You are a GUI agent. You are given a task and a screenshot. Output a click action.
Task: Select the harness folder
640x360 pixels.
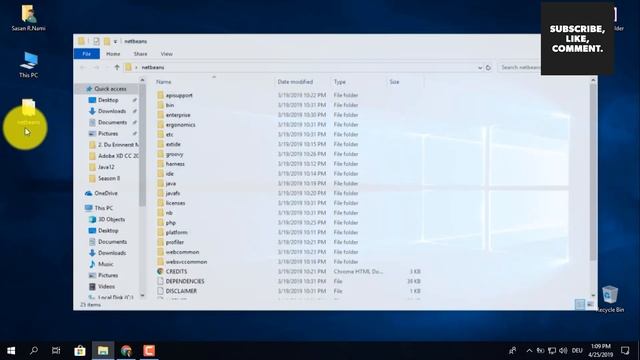(175, 164)
